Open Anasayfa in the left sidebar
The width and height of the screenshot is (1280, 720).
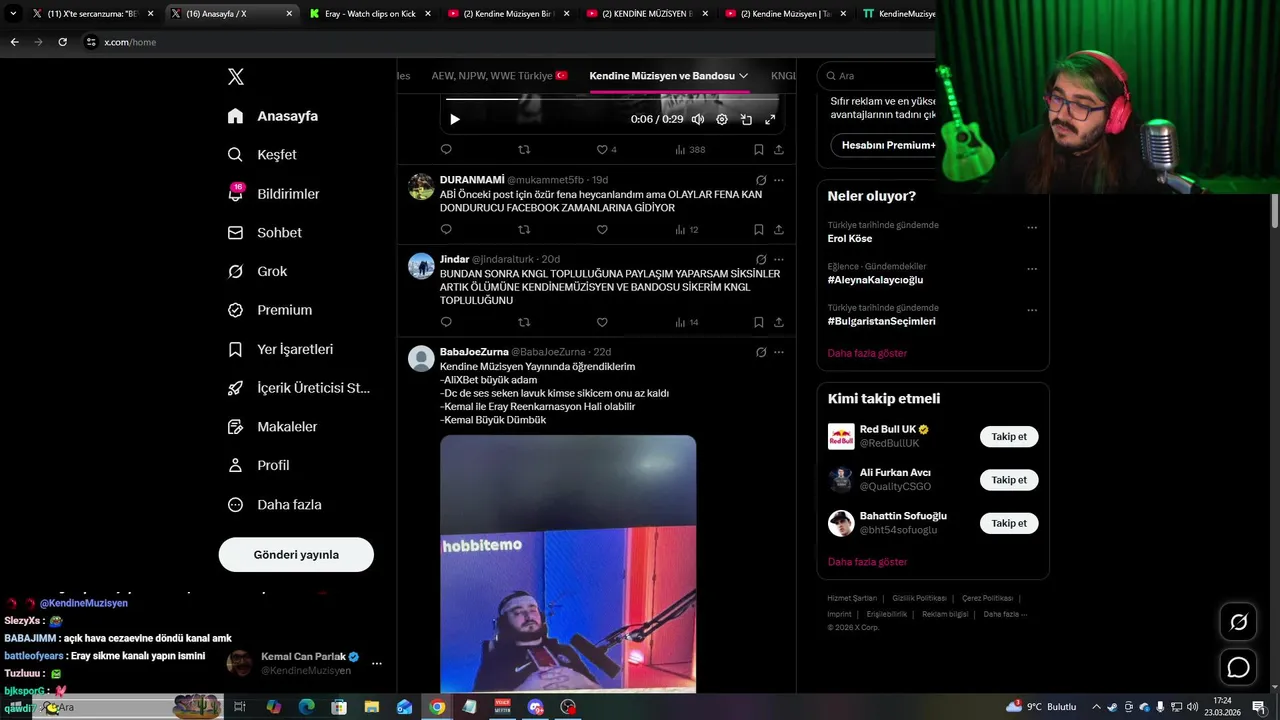[x=273, y=116]
